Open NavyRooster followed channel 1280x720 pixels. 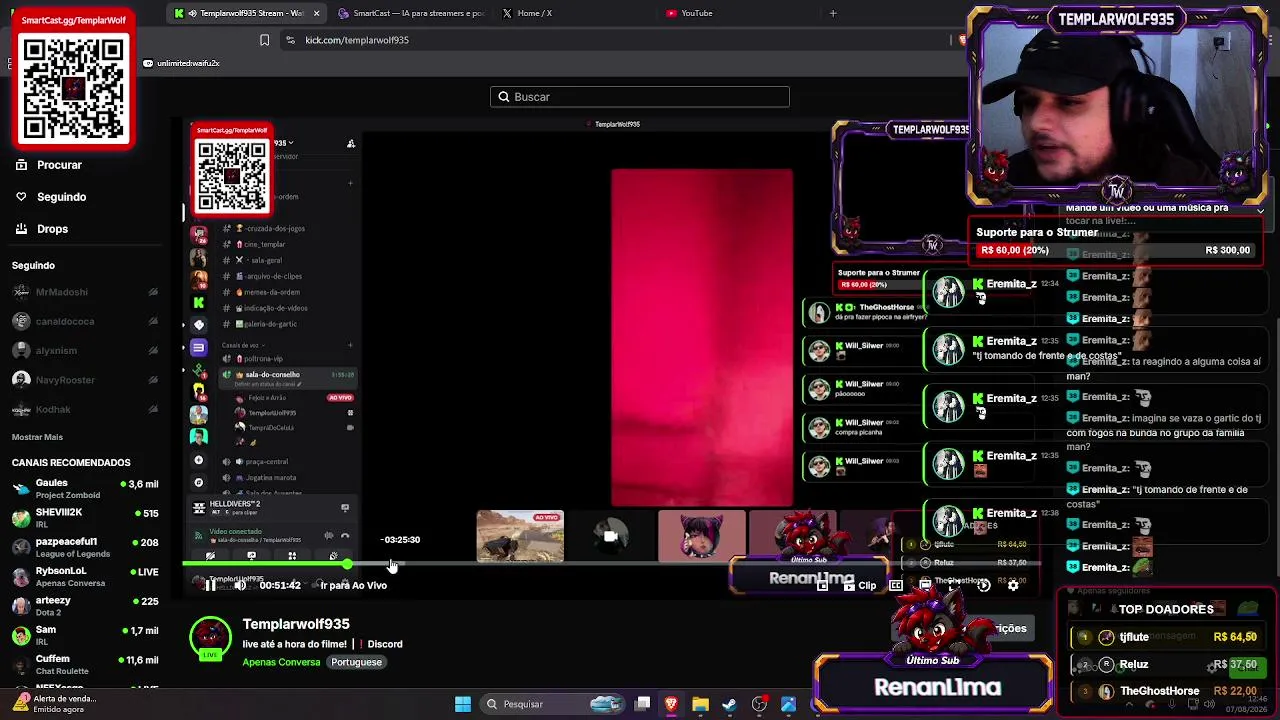85,380
